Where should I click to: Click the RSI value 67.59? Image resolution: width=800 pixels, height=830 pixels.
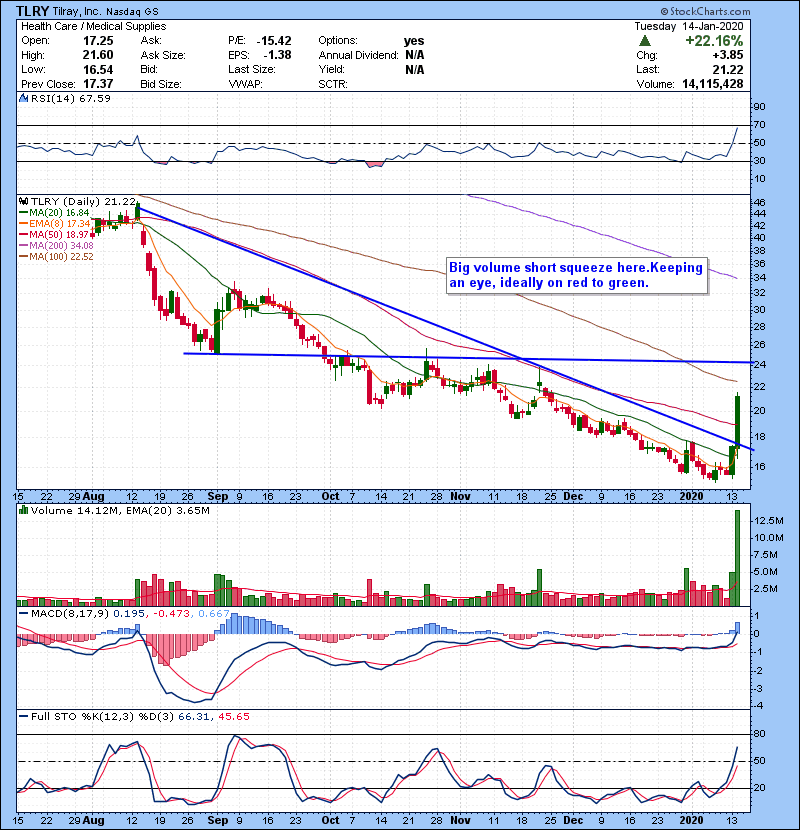point(93,98)
